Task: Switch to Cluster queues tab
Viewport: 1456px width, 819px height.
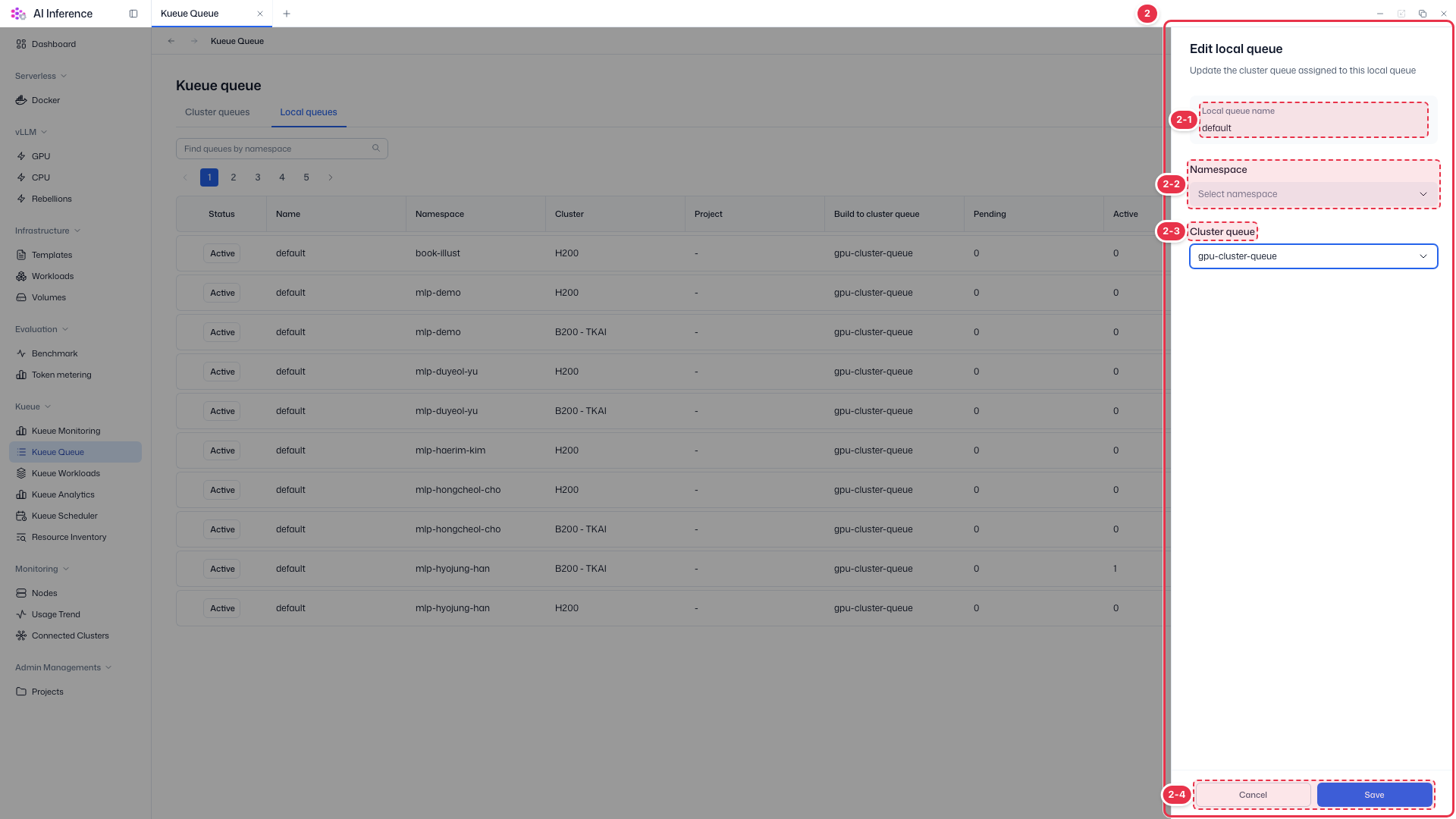Action: tap(218, 112)
